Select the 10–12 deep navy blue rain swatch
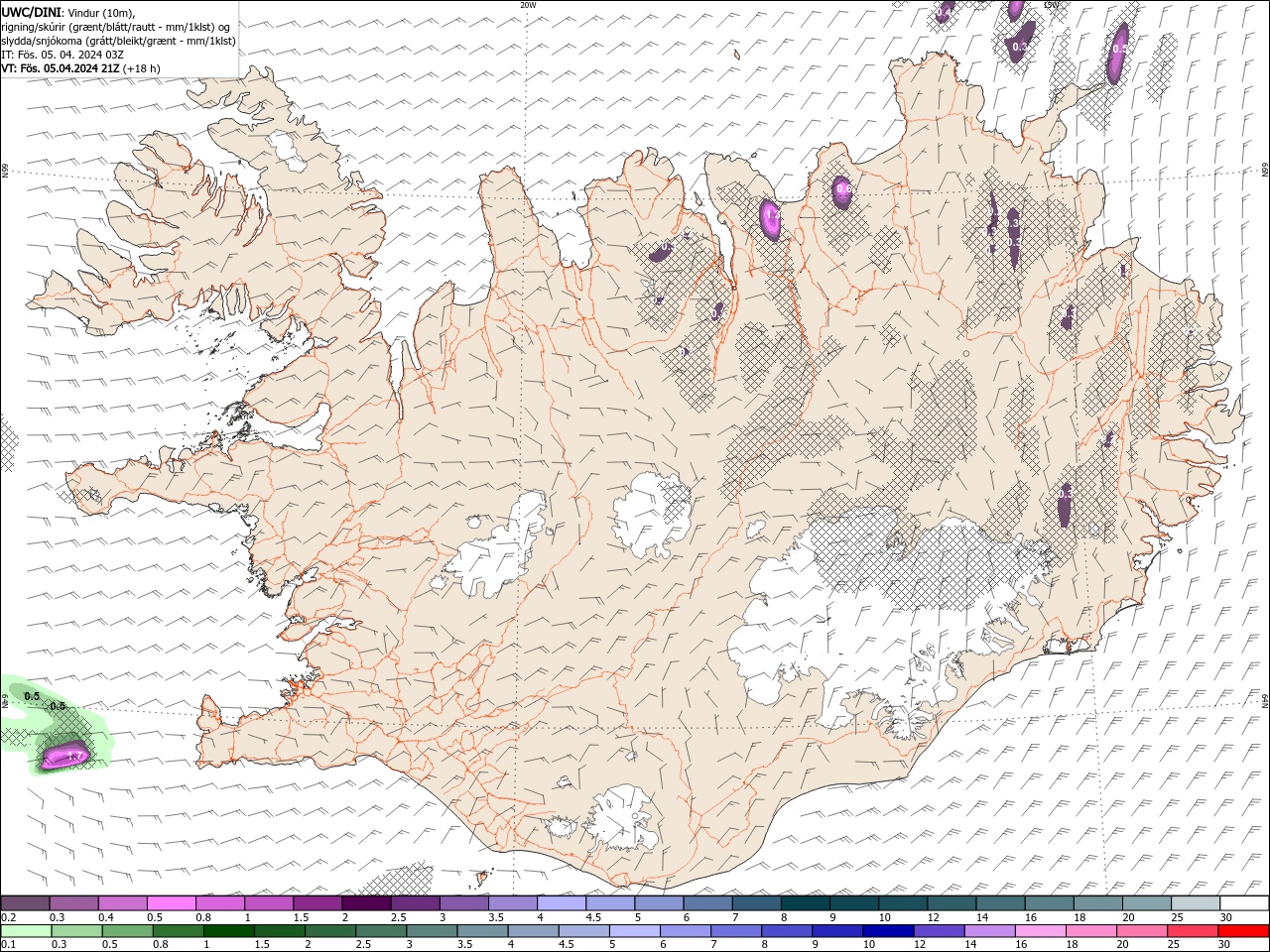 pyautogui.click(x=889, y=931)
